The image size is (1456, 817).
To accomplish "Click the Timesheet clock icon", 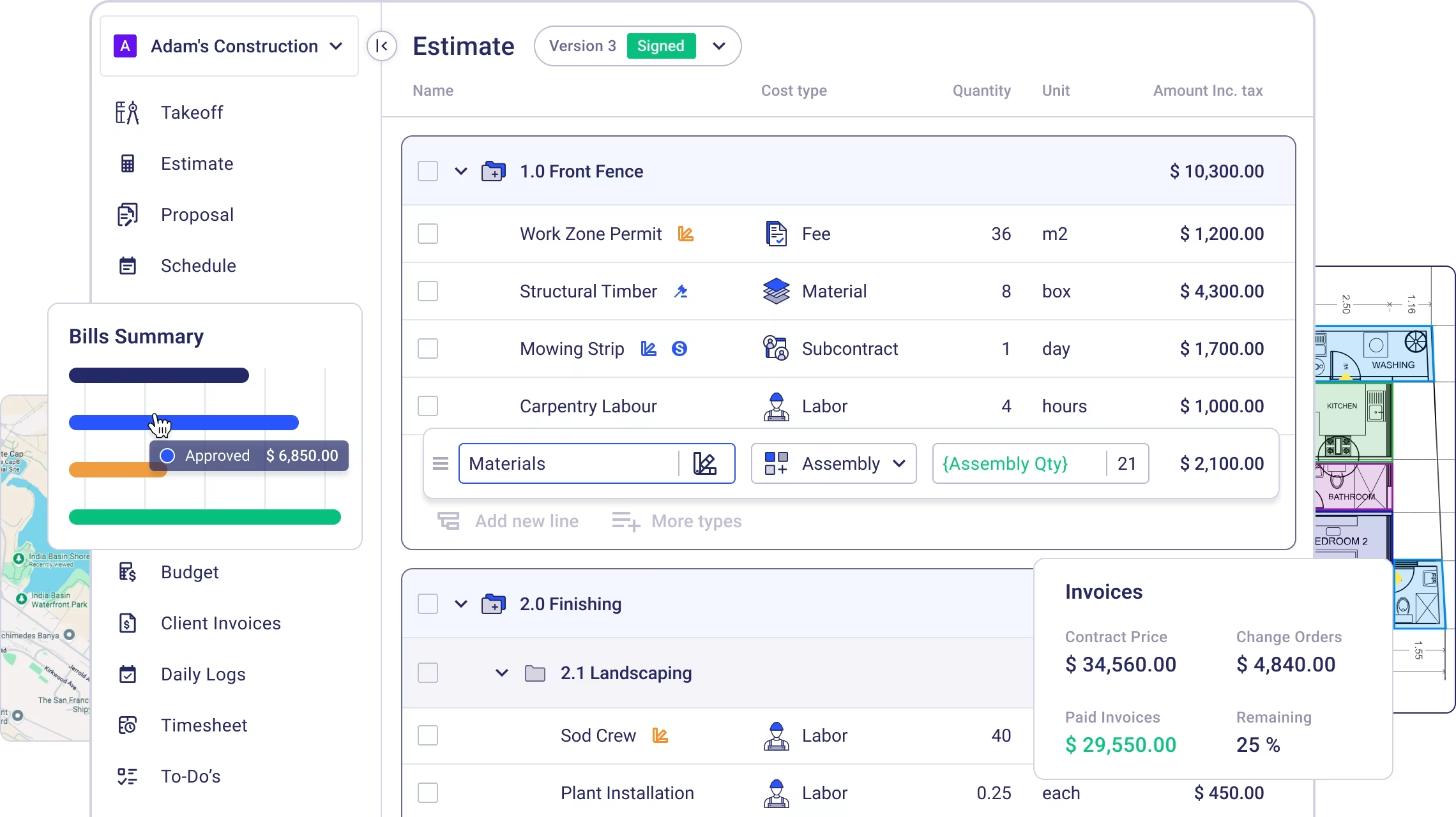I will point(128,725).
